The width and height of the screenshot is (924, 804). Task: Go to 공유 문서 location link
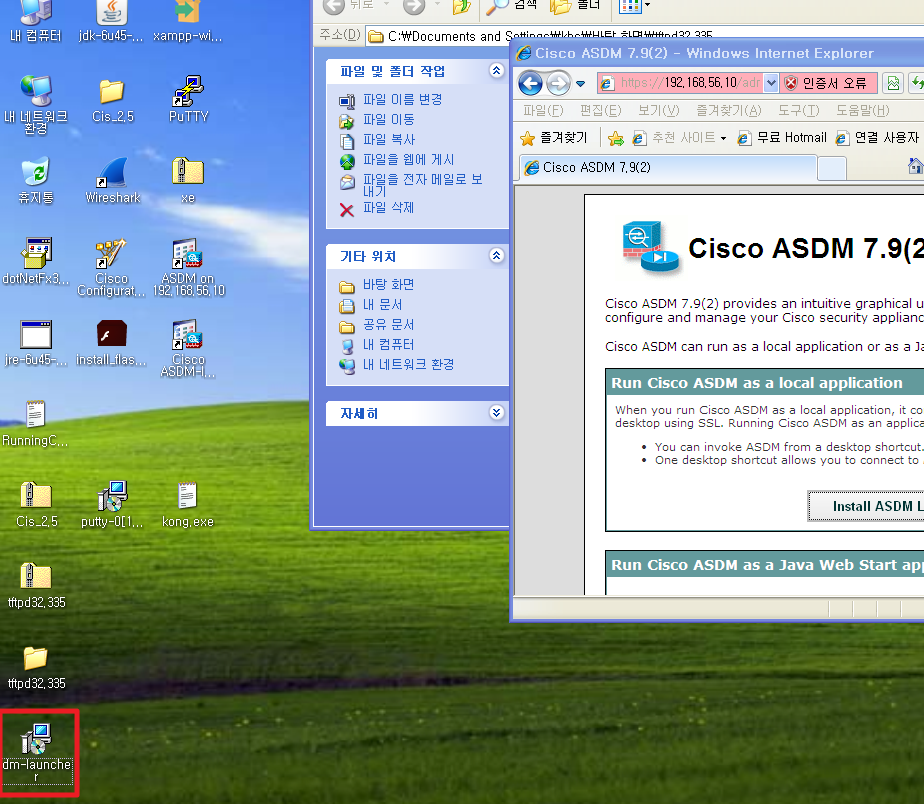pyautogui.click(x=388, y=325)
